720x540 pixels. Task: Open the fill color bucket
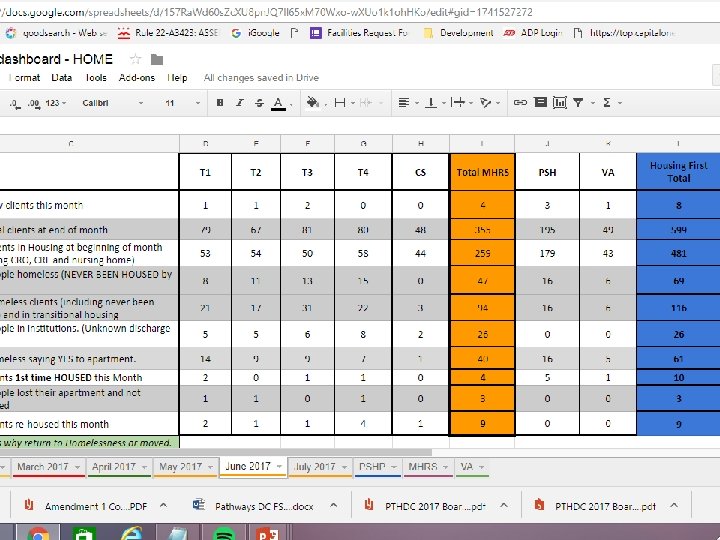tap(313, 102)
